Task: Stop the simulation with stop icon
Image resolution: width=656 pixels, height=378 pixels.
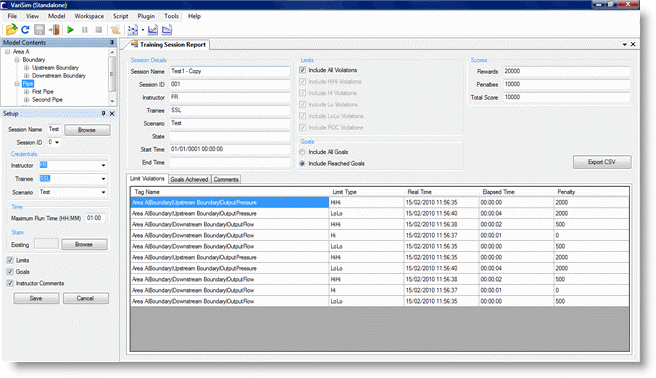Action: (x=99, y=30)
